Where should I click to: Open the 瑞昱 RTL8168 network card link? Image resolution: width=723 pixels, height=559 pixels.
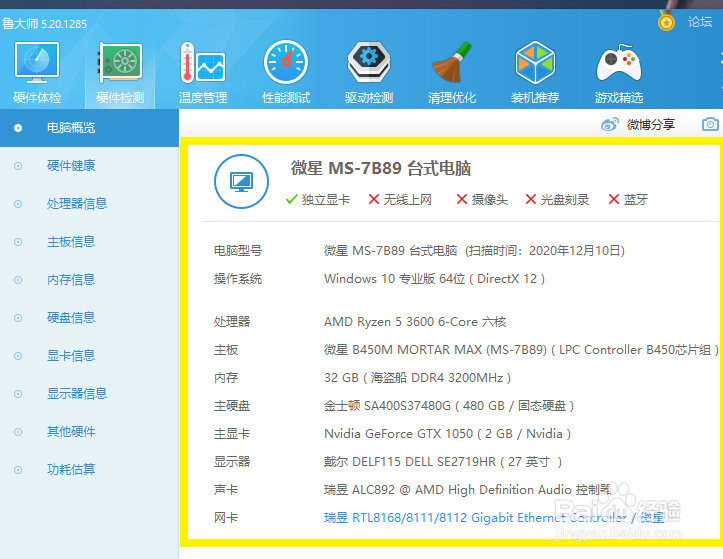(x=494, y=517)
